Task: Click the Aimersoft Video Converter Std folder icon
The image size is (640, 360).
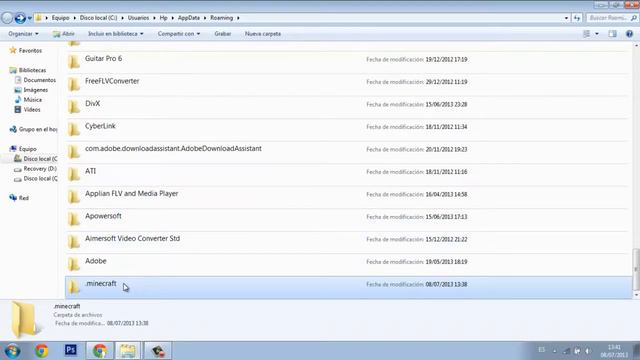Action: [x=74, y=242]
